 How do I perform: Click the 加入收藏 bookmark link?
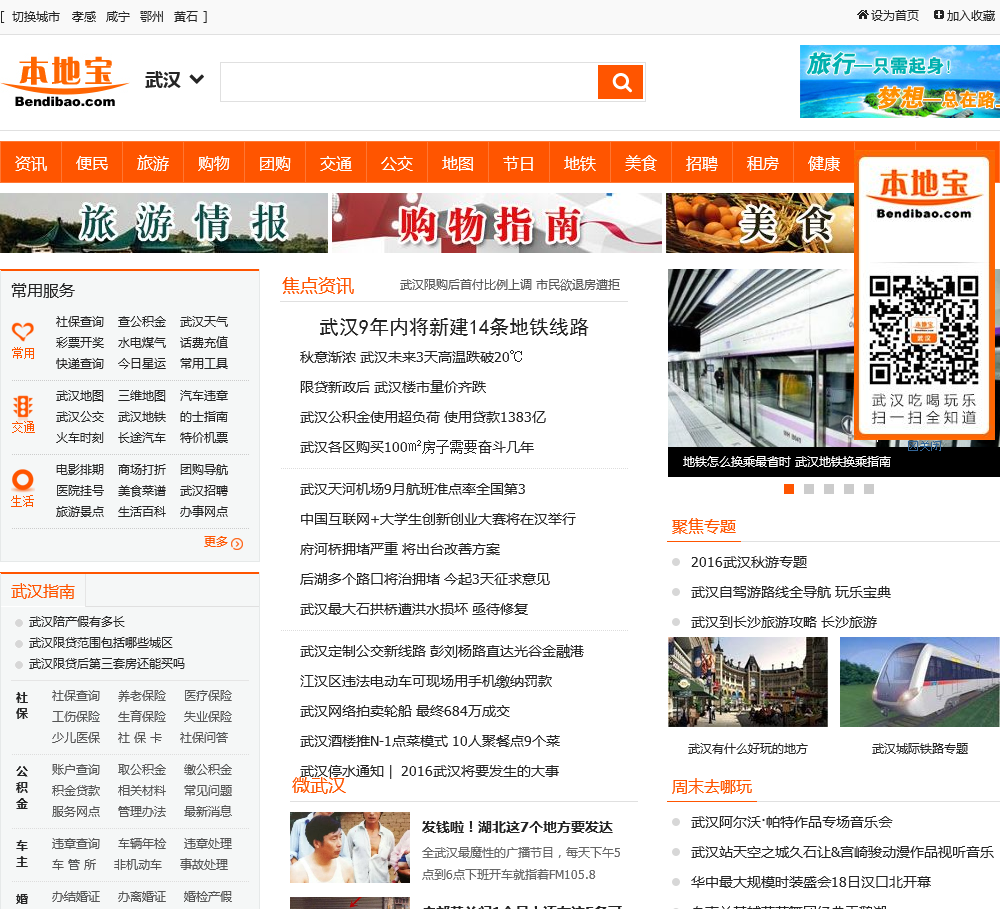(x=964, y=15)
